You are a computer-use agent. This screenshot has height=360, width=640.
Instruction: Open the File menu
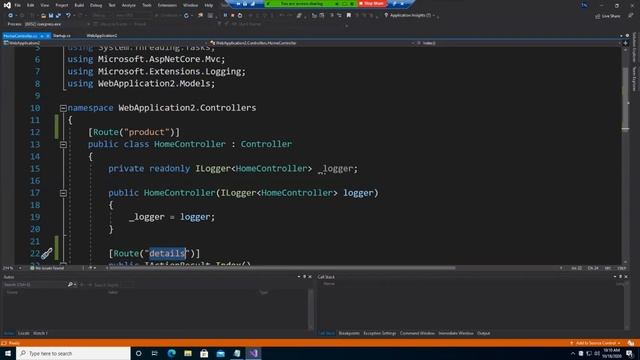pyautogui.click(x=18, y=5)
